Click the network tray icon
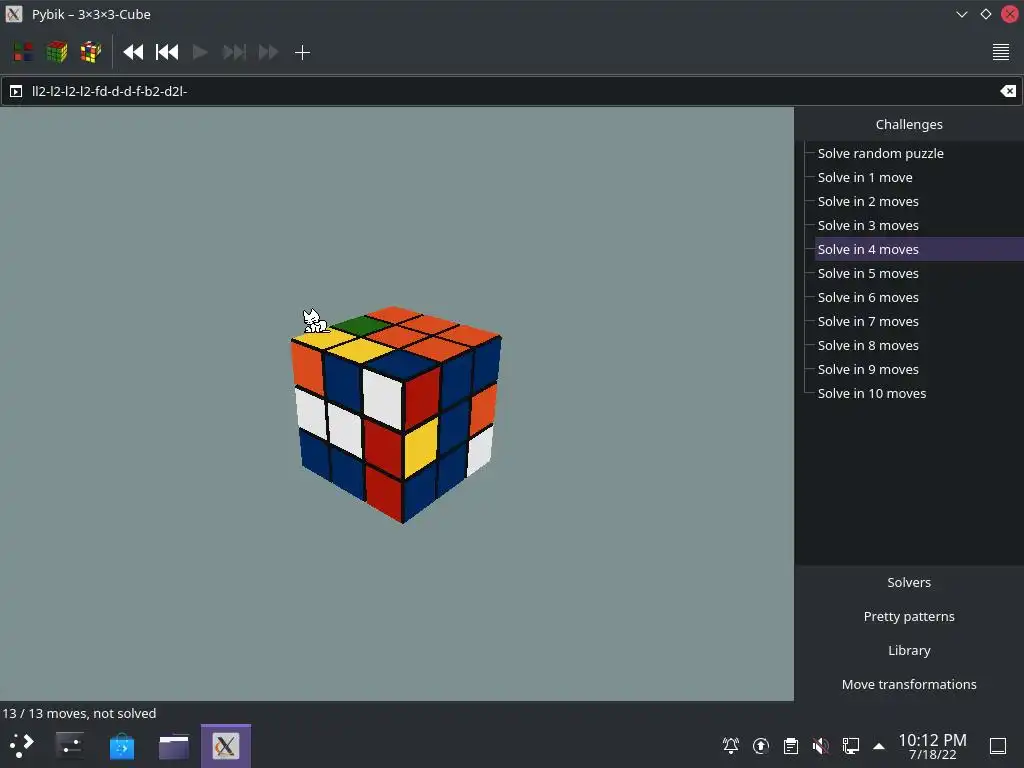Screen dimensions: 1024x768 pyautogui.click(x=850, y=746)
